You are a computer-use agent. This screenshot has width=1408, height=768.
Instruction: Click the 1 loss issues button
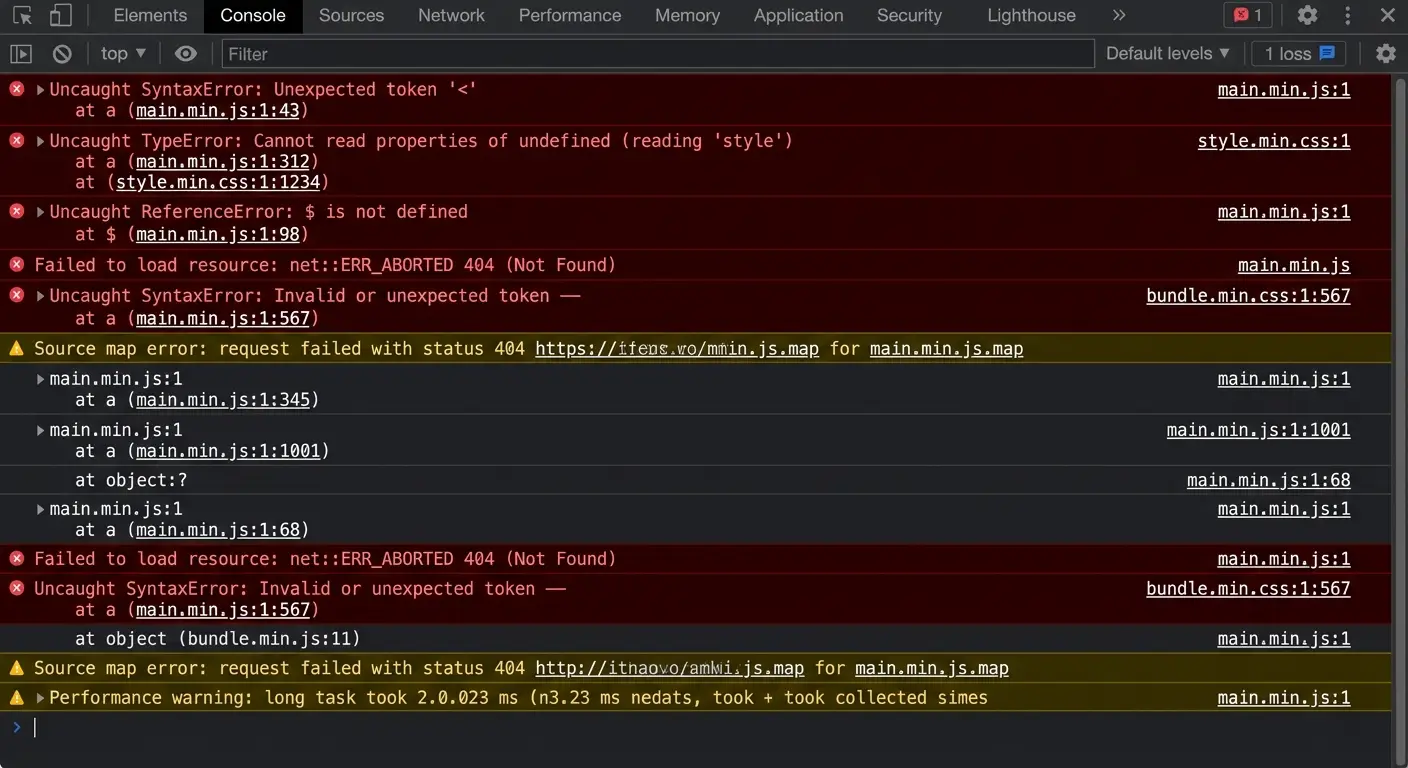coord(1299,54)
